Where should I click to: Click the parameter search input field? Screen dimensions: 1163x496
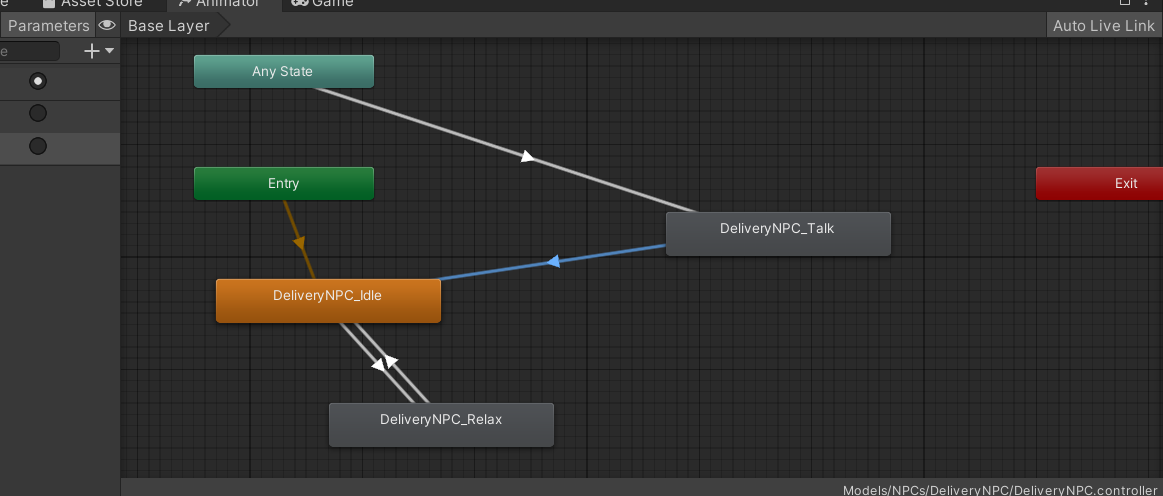[x=28, y=51]
